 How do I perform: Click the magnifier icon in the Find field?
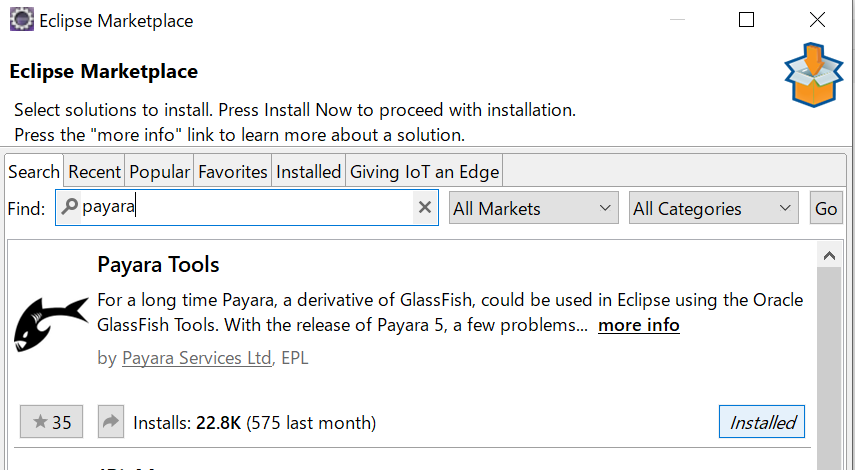click(70, 207)
